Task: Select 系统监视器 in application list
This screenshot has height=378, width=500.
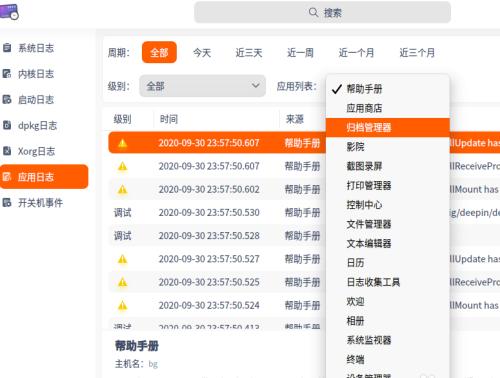Action: pos(388,340)
